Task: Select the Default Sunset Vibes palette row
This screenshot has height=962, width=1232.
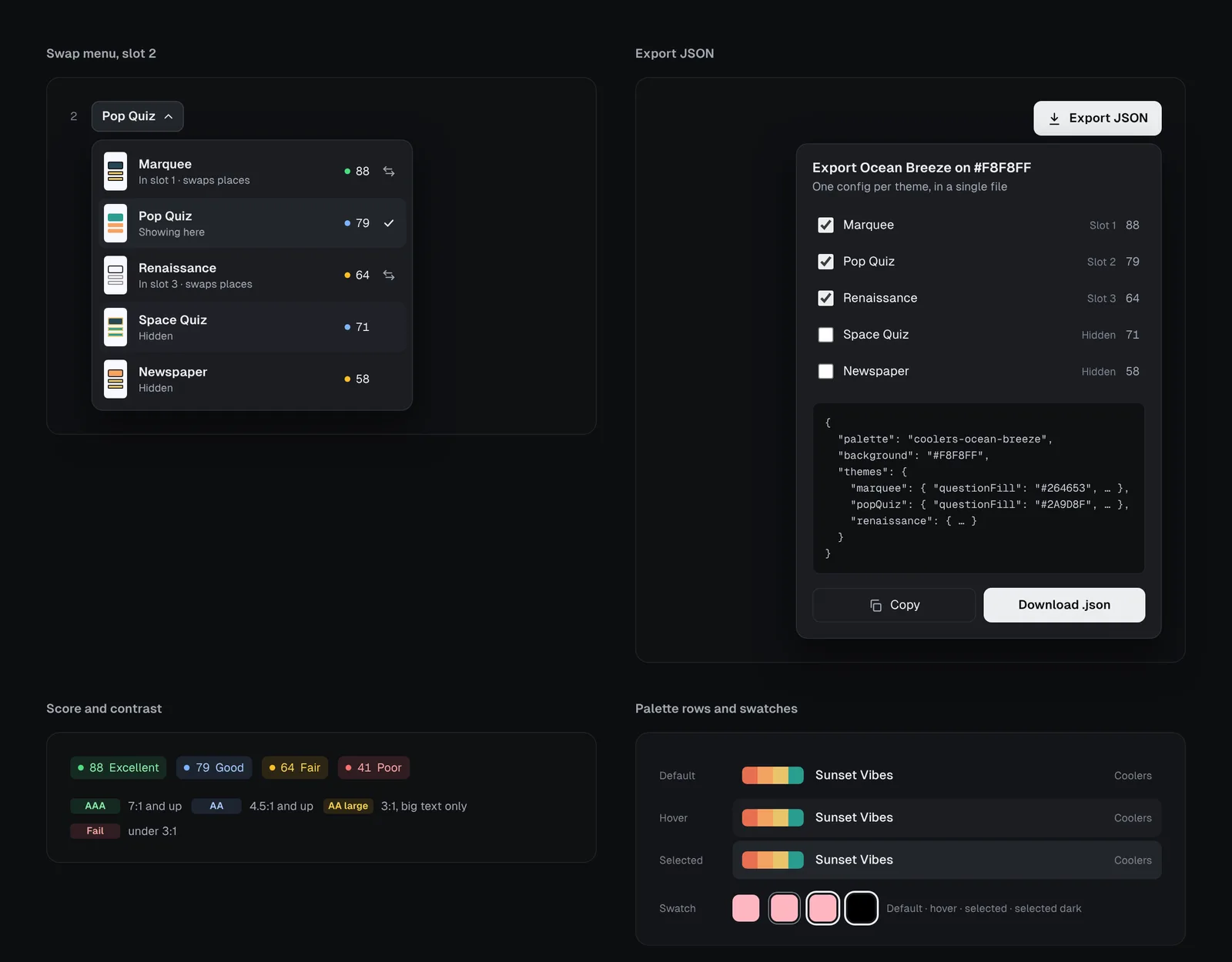Action: [947, 775]
